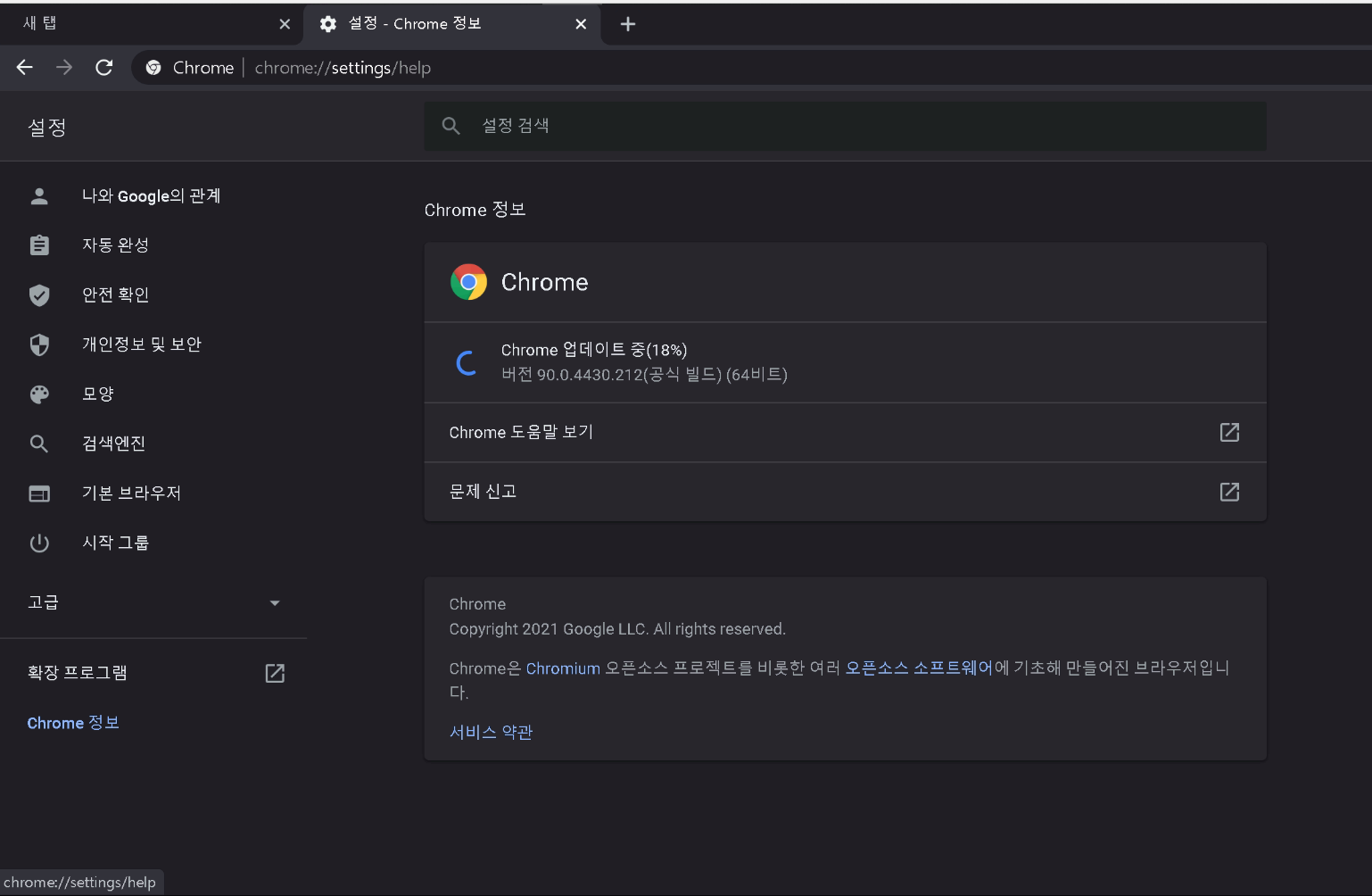Open a new tab with the plus button
1372x896 pixels.
pyautogui.click(x=628, y=24)
